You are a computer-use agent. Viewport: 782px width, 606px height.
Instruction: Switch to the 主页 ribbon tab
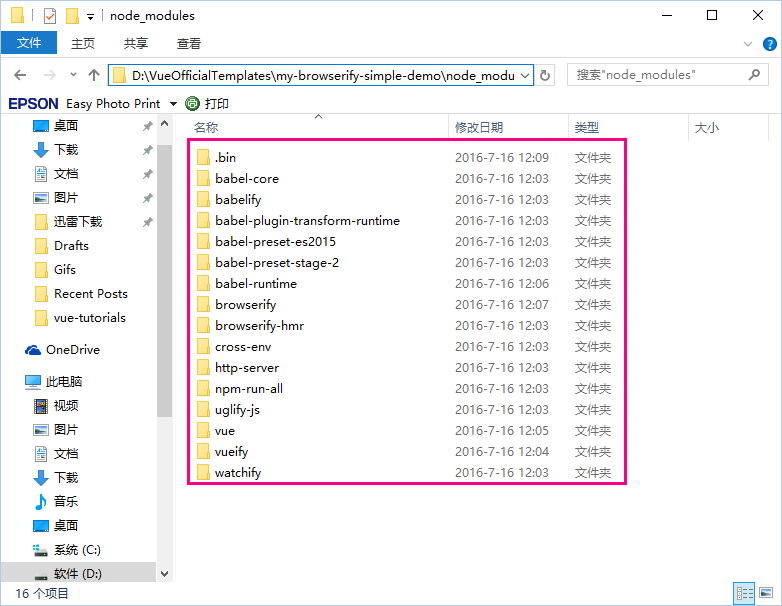(x=83, y=43)
